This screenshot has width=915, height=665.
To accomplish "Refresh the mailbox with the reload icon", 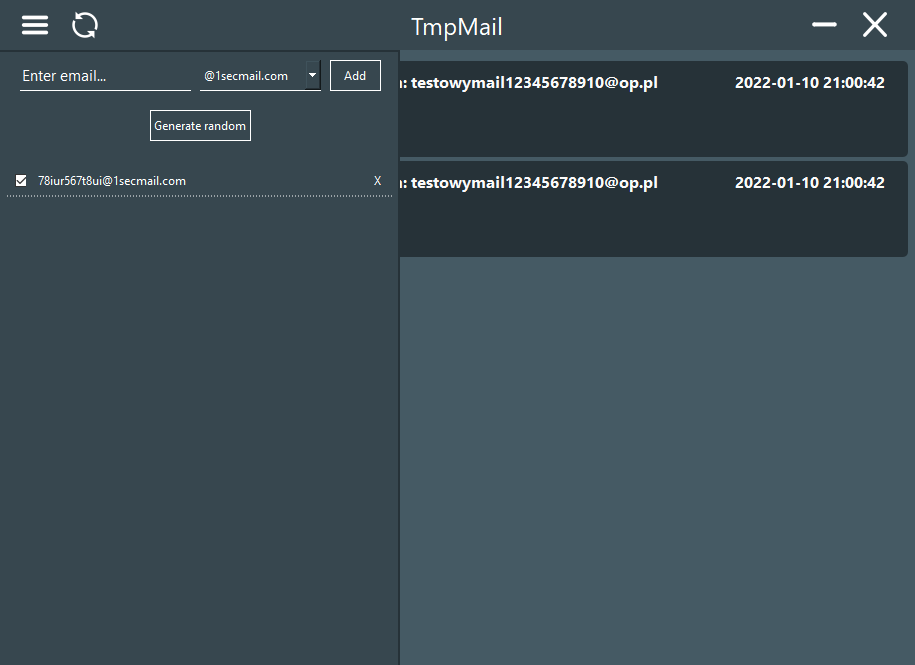I will 84,25.
